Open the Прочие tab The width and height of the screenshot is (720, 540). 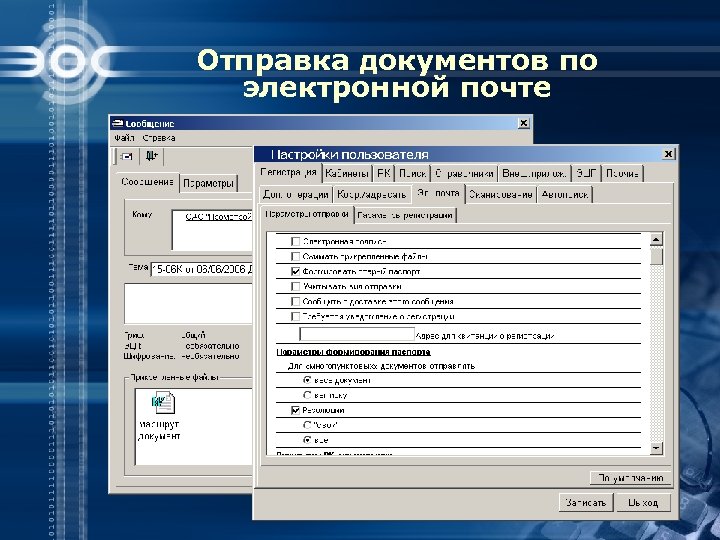pos(622,174)
